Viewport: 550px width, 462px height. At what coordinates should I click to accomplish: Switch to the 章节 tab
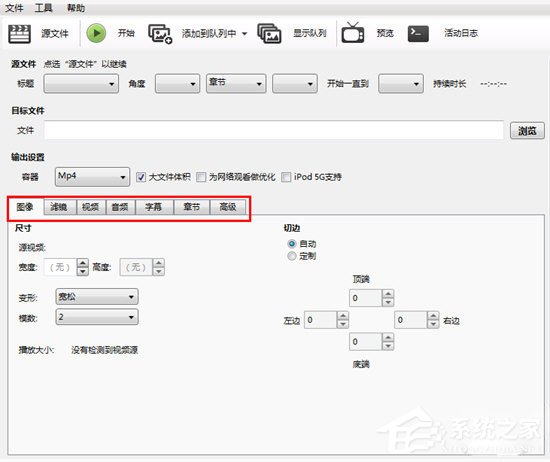tap(192, 207)
